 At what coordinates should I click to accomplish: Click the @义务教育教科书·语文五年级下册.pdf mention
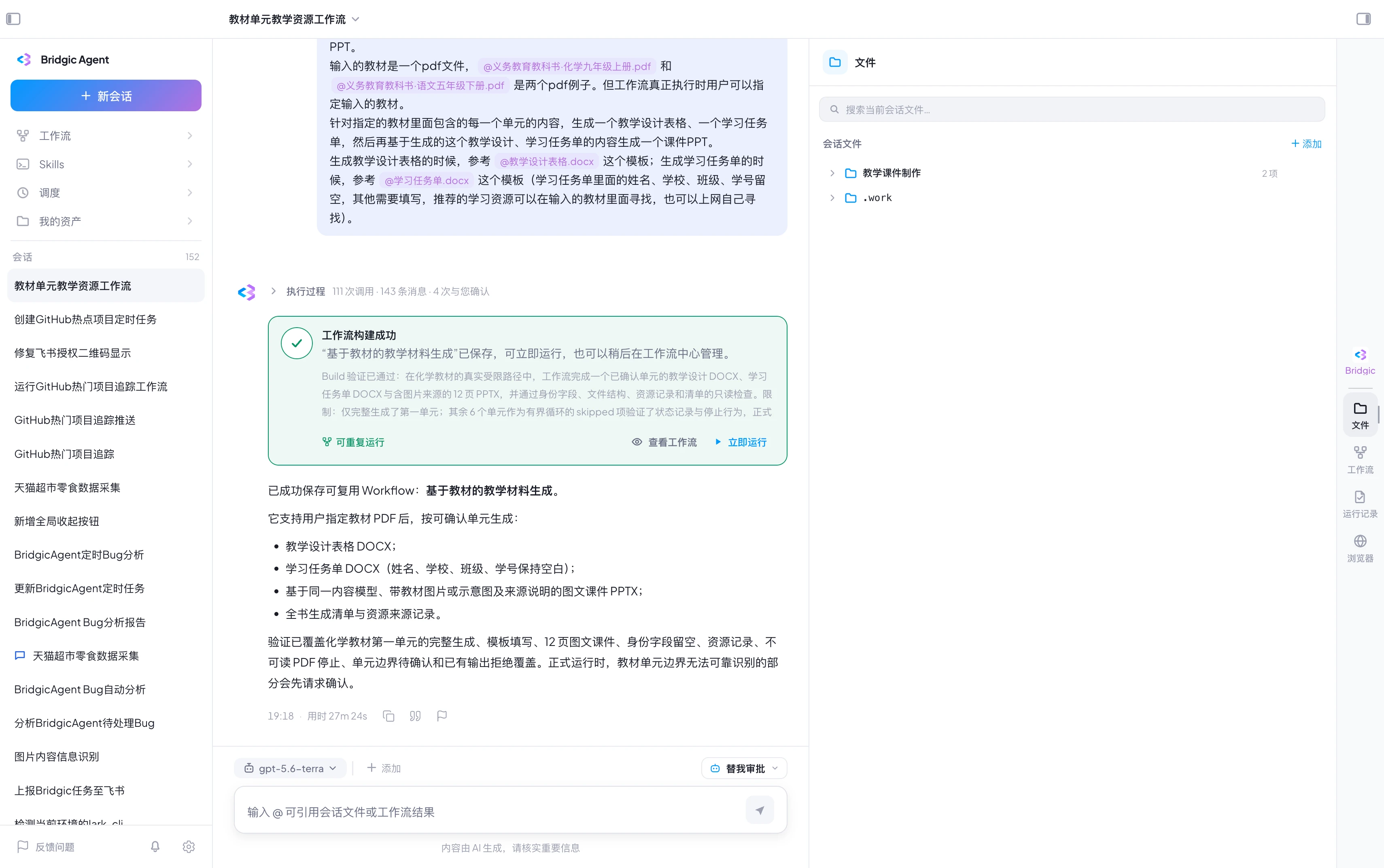420,85
